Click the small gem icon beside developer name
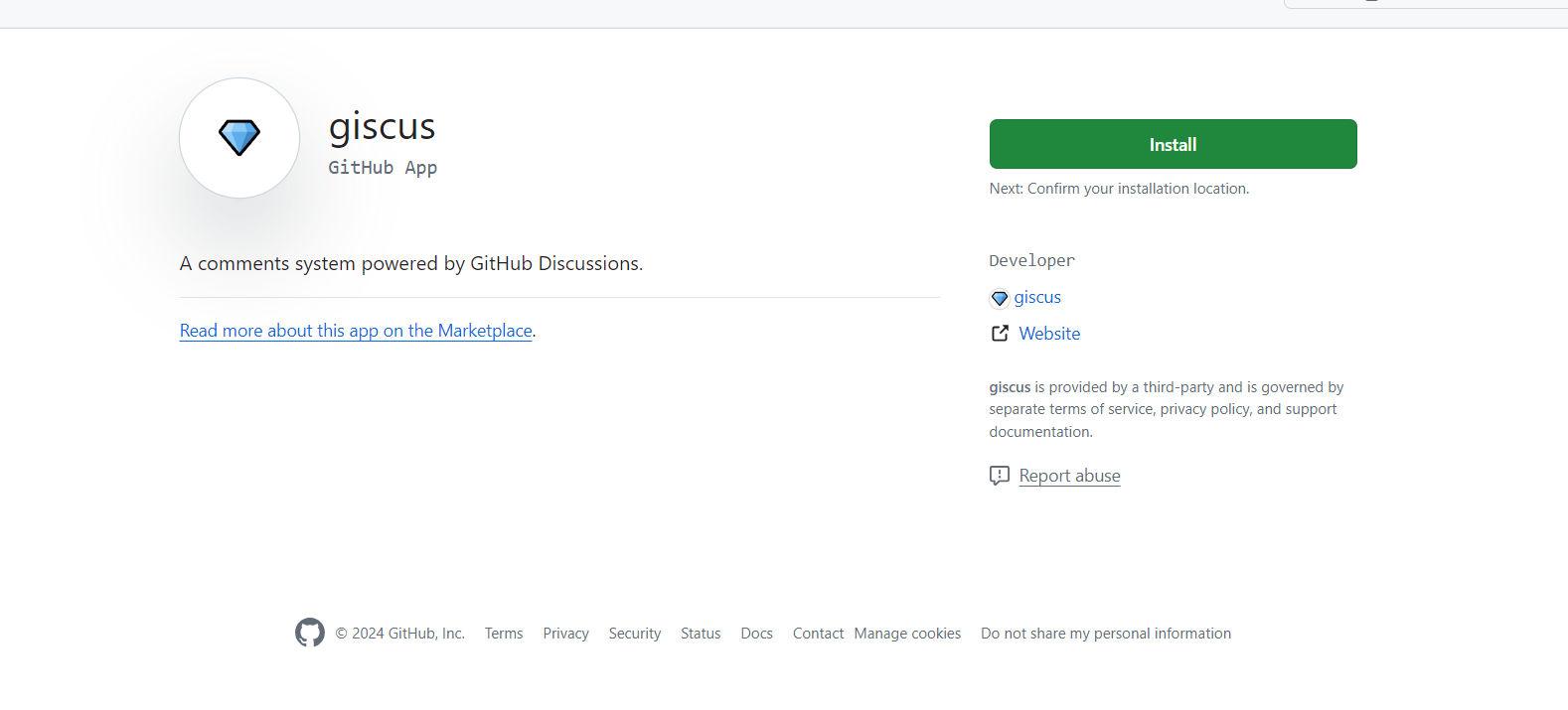 (x=1000, y=298)
